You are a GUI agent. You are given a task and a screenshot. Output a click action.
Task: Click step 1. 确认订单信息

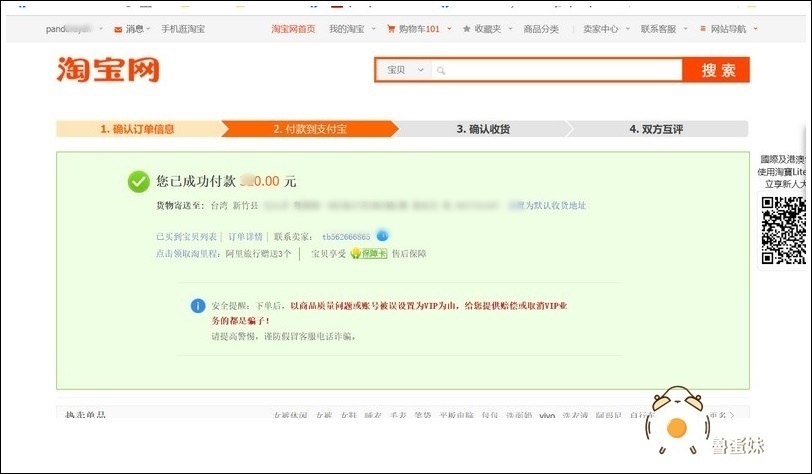[137, 129]
